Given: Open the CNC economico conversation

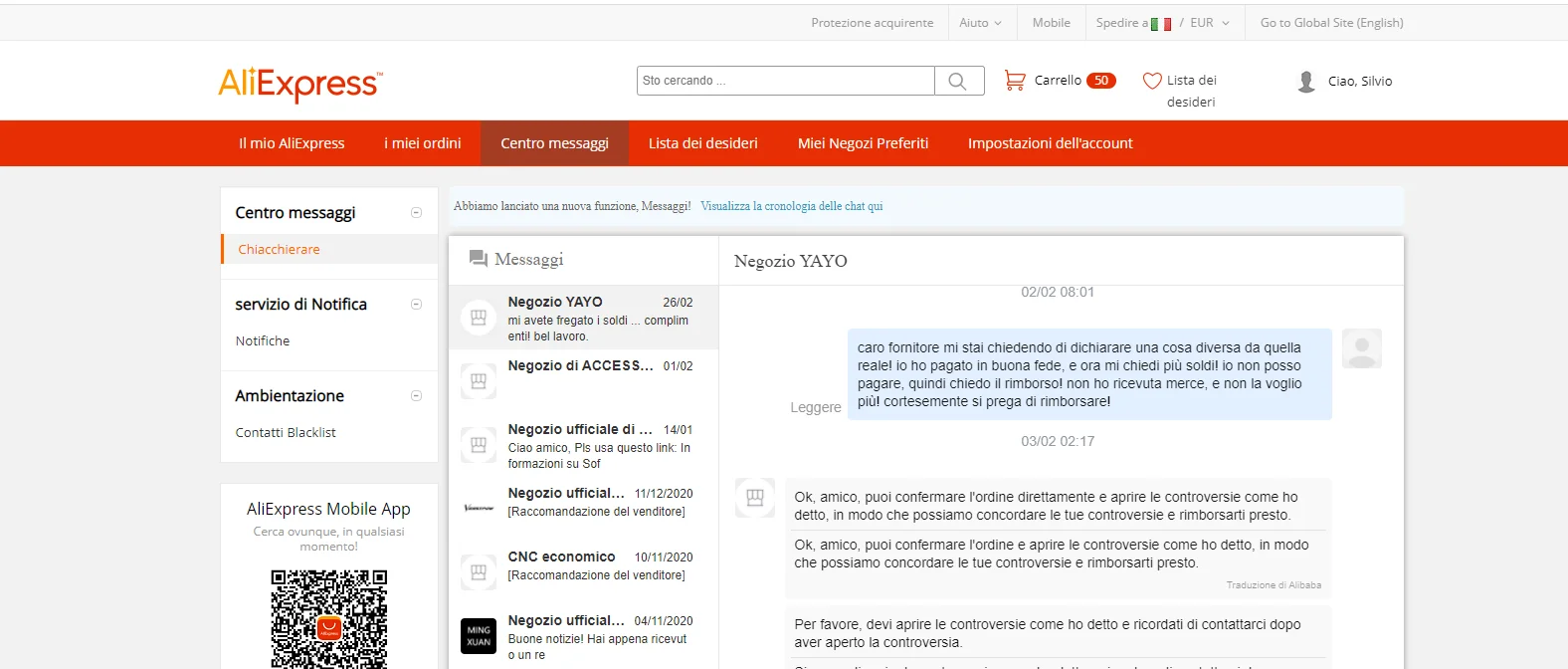Looking at the screenshot, I should 583,572.
